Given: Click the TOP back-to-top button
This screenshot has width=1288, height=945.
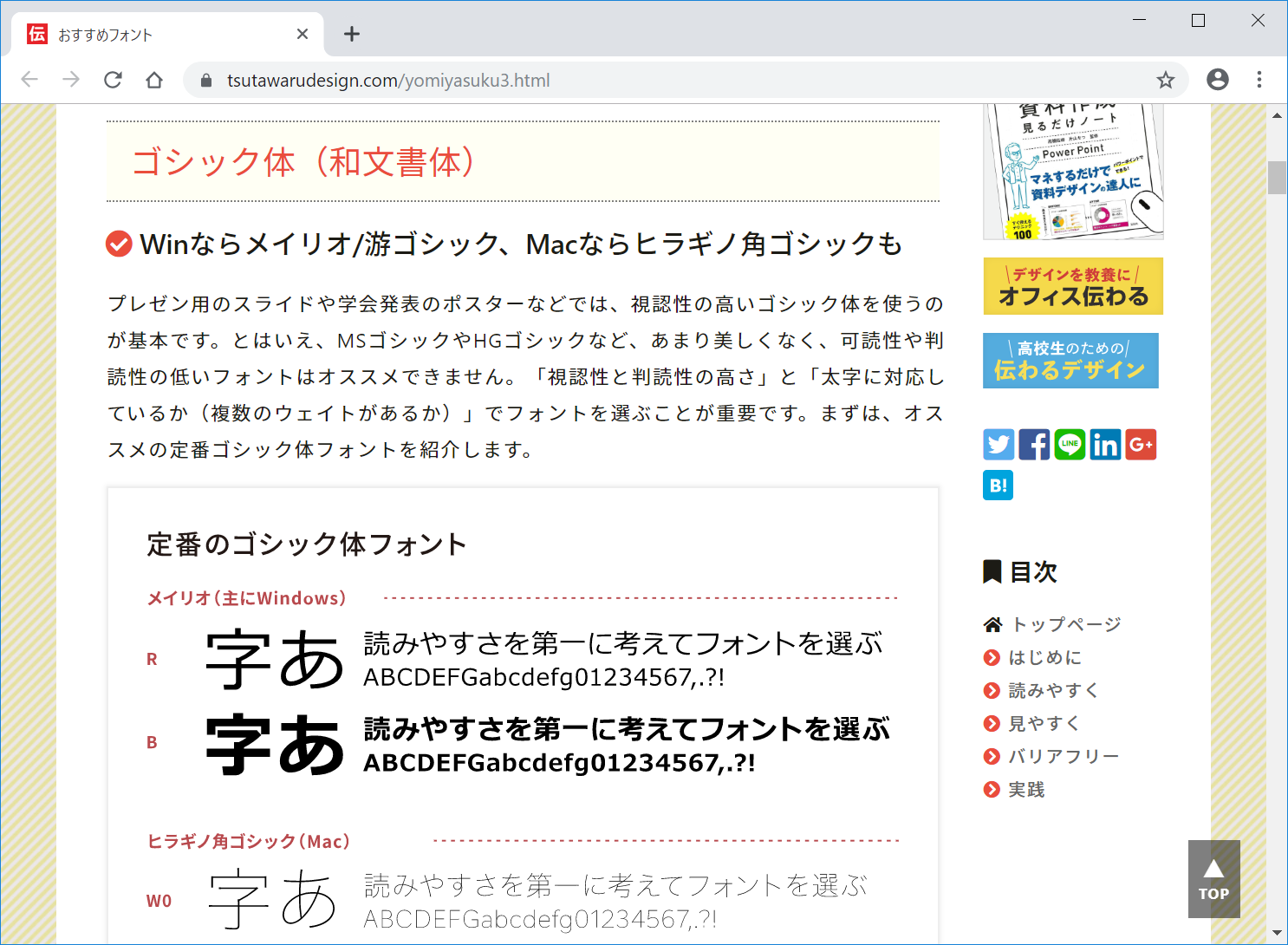Looking at the screenshot, I should [1213, 879].
